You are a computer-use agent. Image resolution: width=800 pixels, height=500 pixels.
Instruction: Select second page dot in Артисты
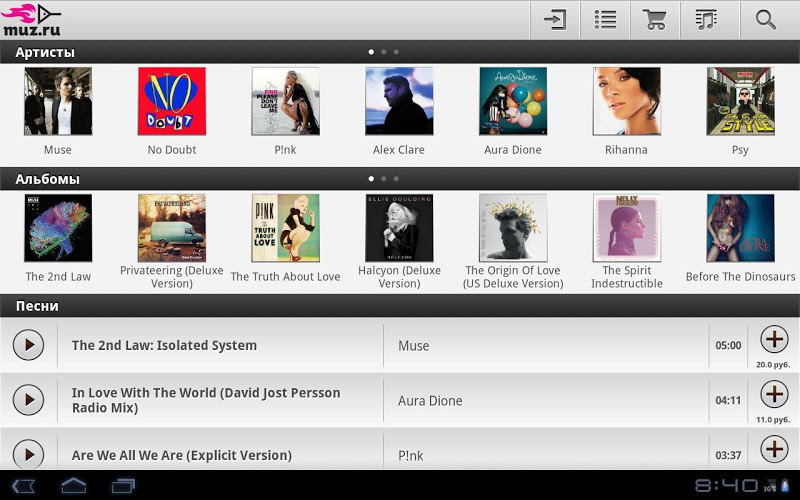point(384,52)
